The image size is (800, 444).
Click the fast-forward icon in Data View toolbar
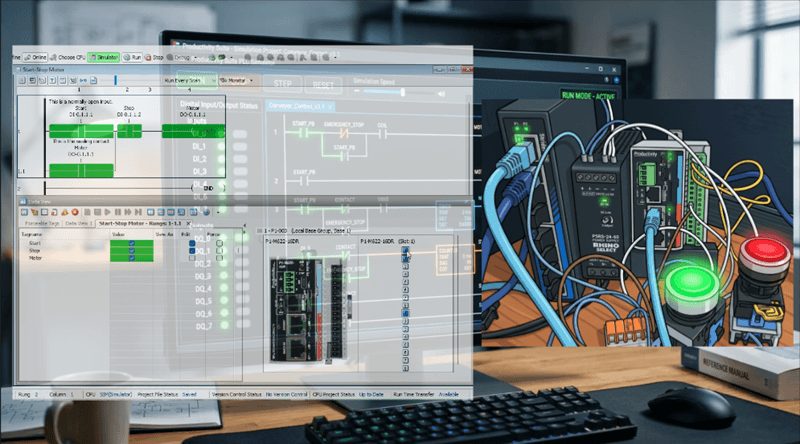tap(128, 212)
